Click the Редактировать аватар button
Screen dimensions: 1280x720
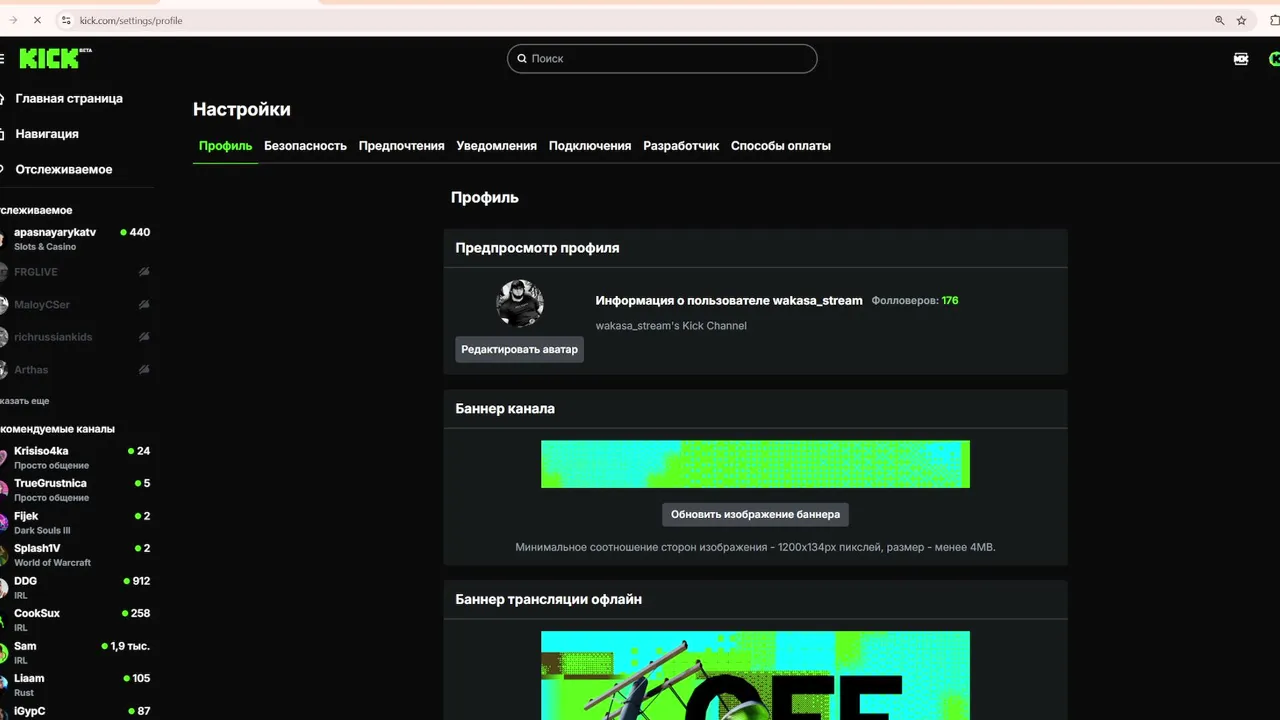[519, 349]
